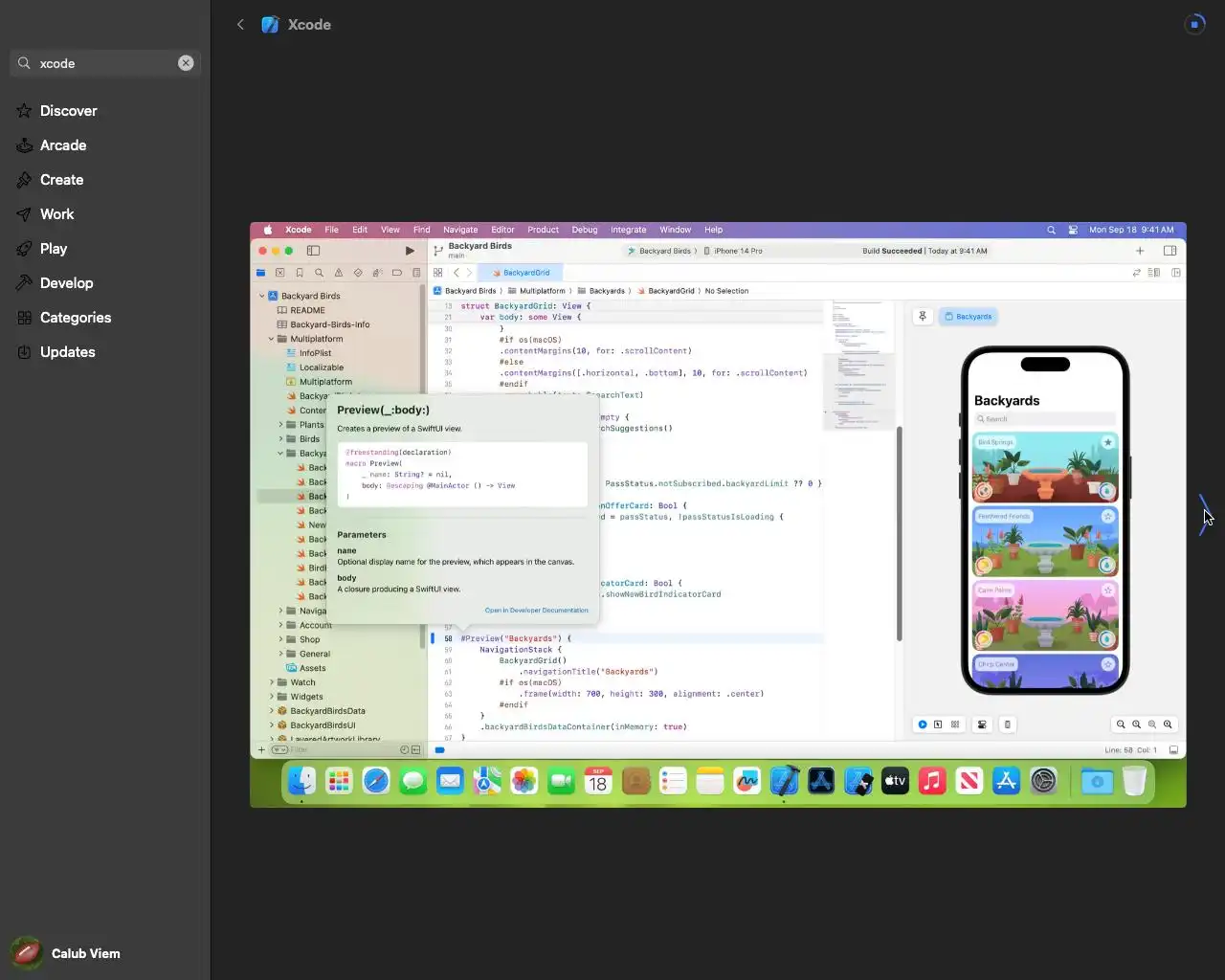Toggle navigator sidebar icon in Xcode preview
1225x980 pixels.
313,251
